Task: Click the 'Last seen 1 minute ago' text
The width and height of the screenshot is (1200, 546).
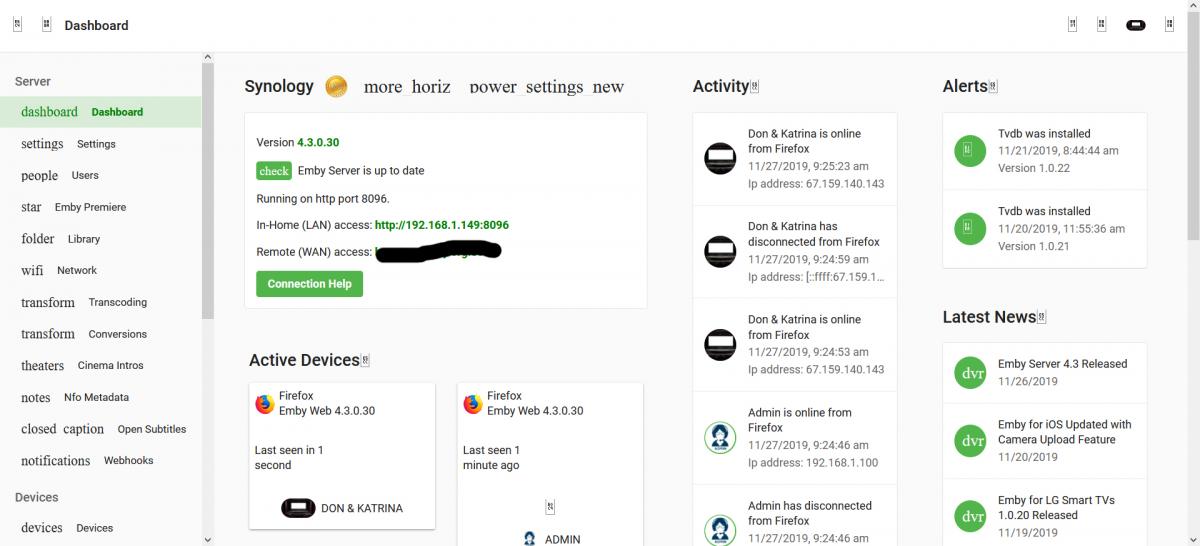Action: click(491, 458)
